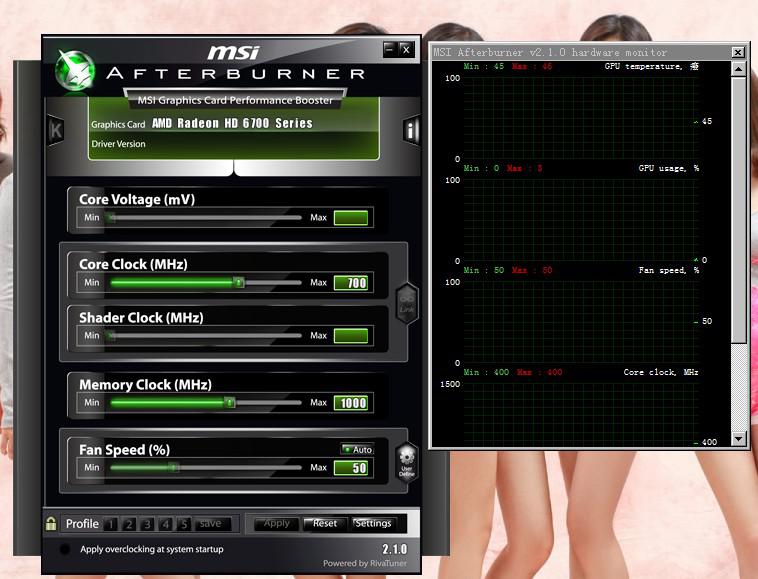
Task: Enable Auto fan speed
Action: coord(357,449)
